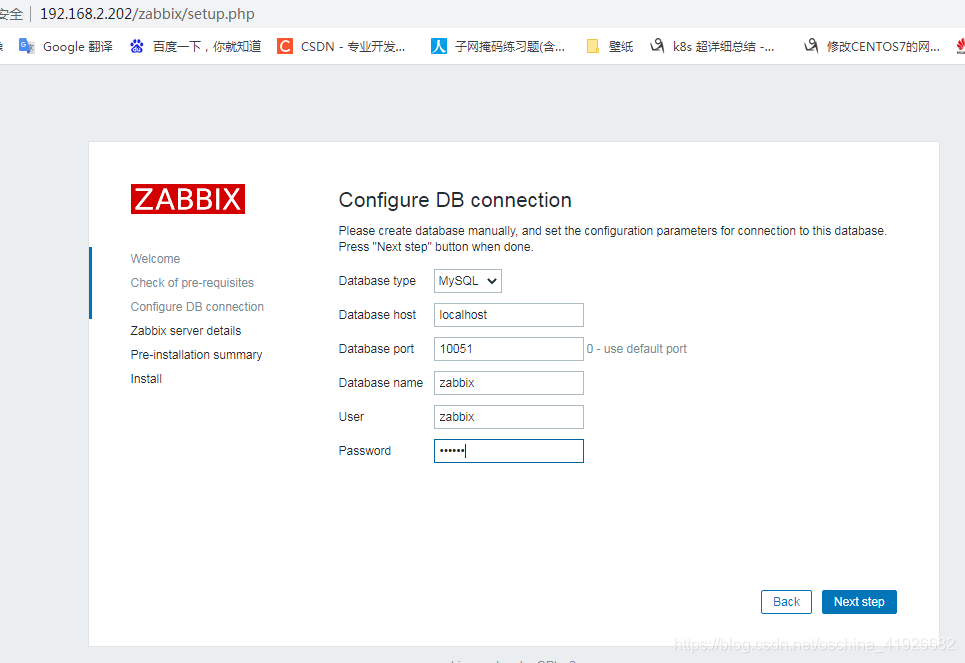Click the 修改CENTOS7的网 bookmark icon
Screen dimensions: 965x663
point(811,46)
